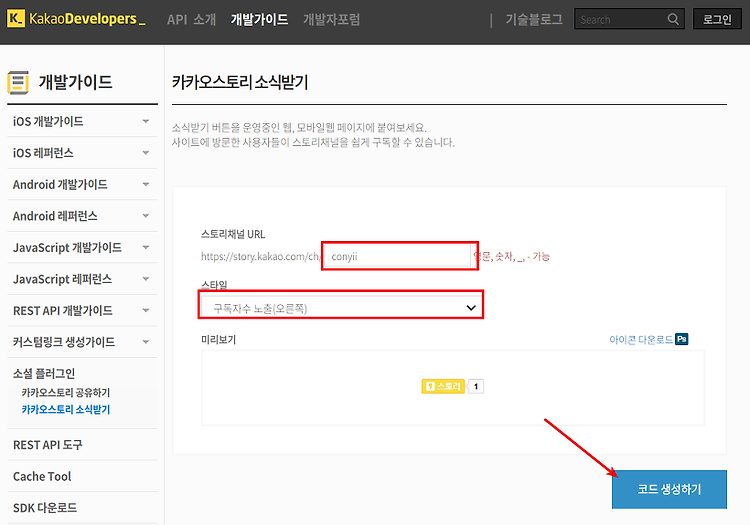The image size is (750, 525).
Task: Expand JavaScript 레퍼런스 section
Action: click(x=82, y=279)
